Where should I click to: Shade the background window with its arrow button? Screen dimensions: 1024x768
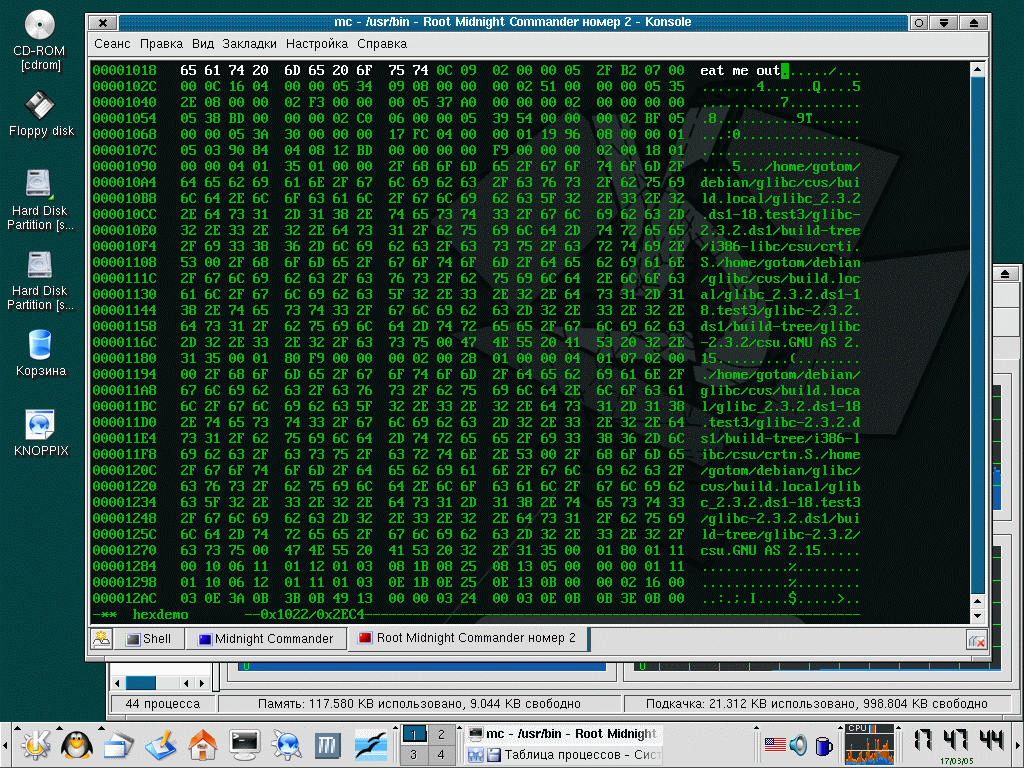(x=1005, y=274)
